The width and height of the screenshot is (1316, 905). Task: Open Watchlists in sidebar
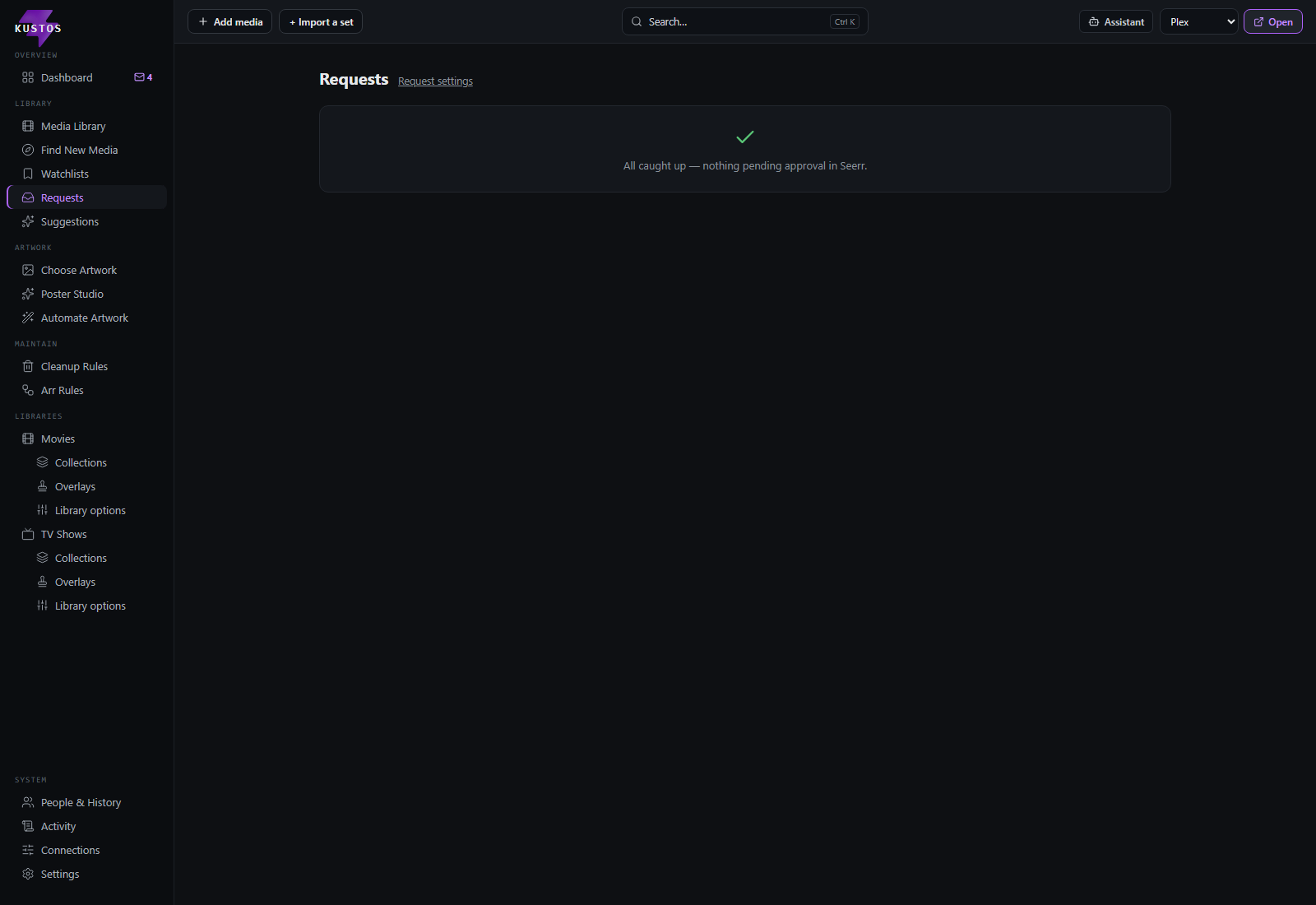tap(87, 174)
